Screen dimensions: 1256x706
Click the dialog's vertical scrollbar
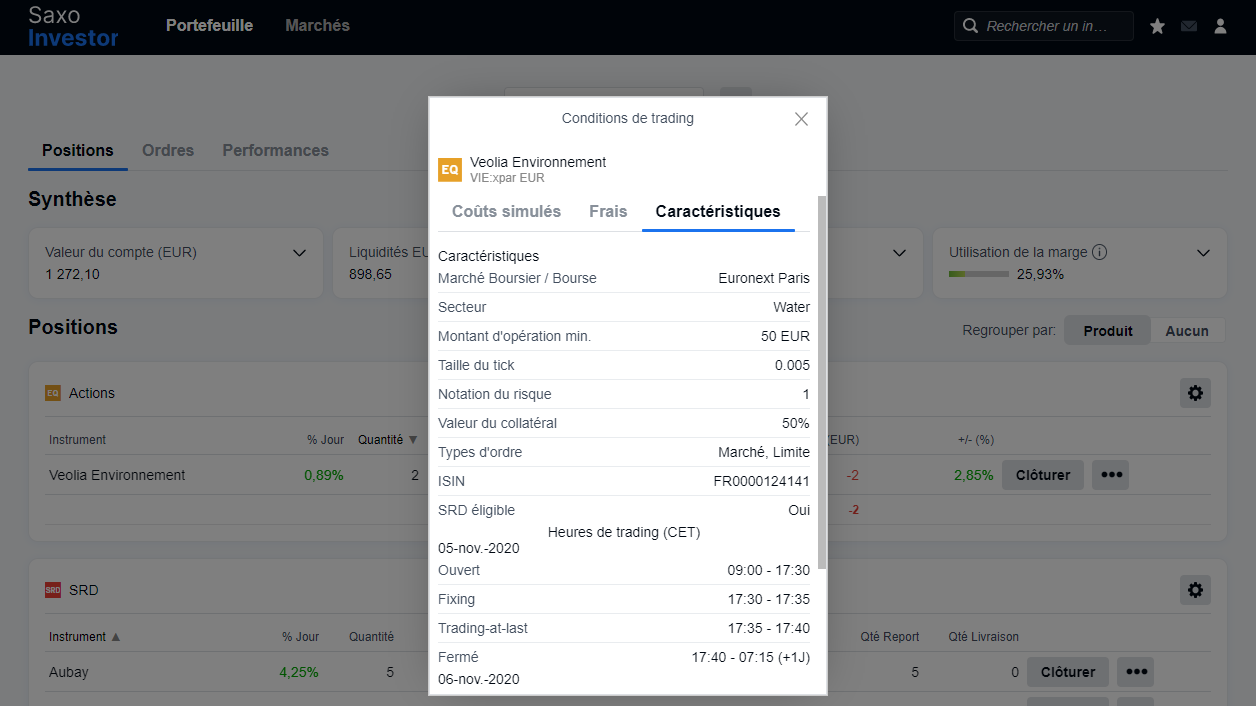coord(822,382)
